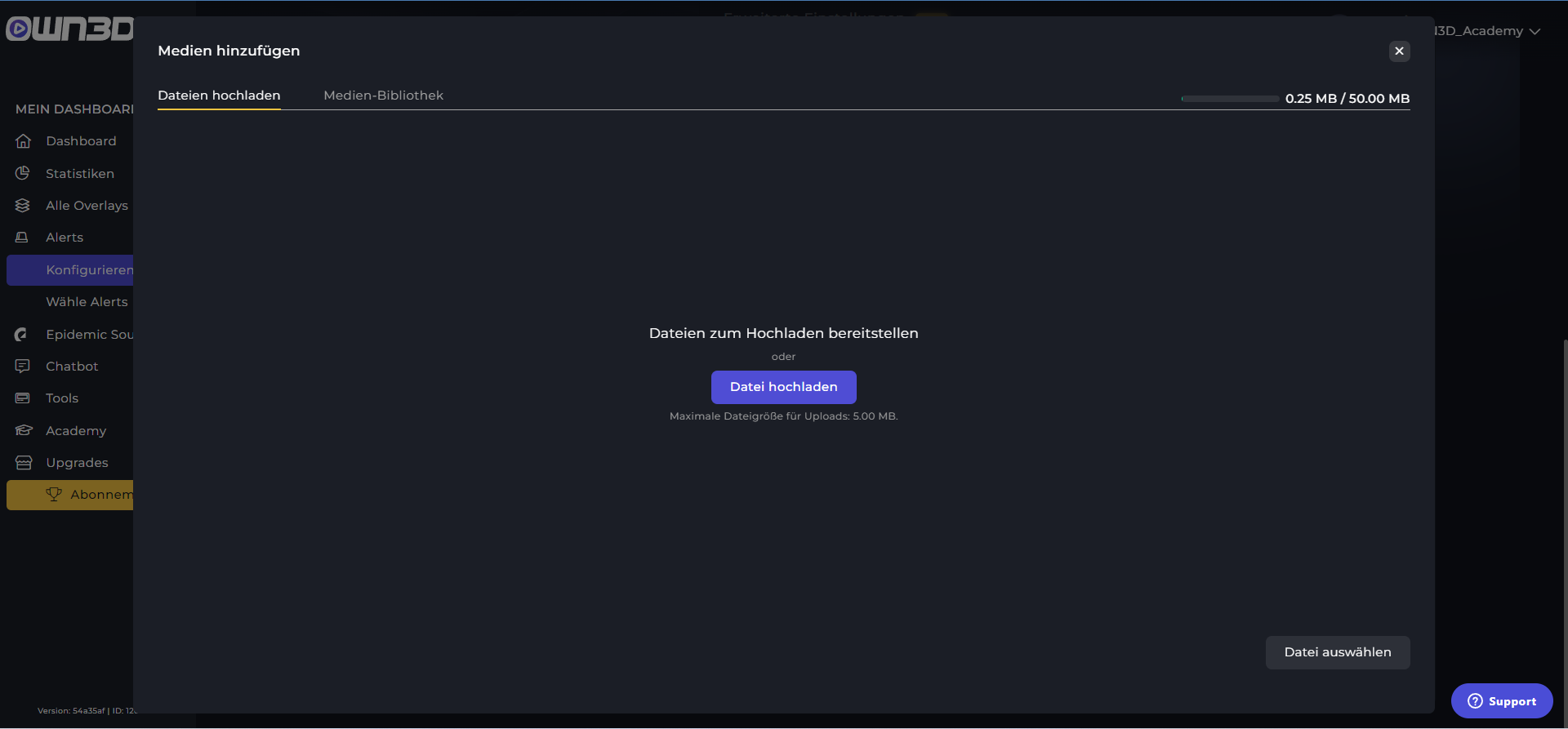Click the Upgrades shop icon
This screenshot has height=729, width=1568.
click(24, 463)
